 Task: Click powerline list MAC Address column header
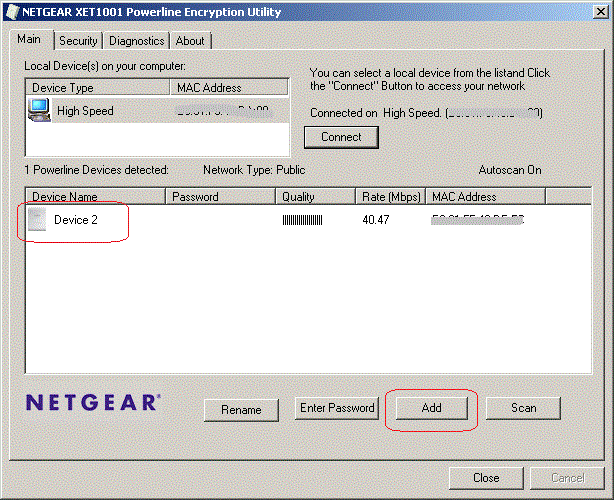pos(486,196)
